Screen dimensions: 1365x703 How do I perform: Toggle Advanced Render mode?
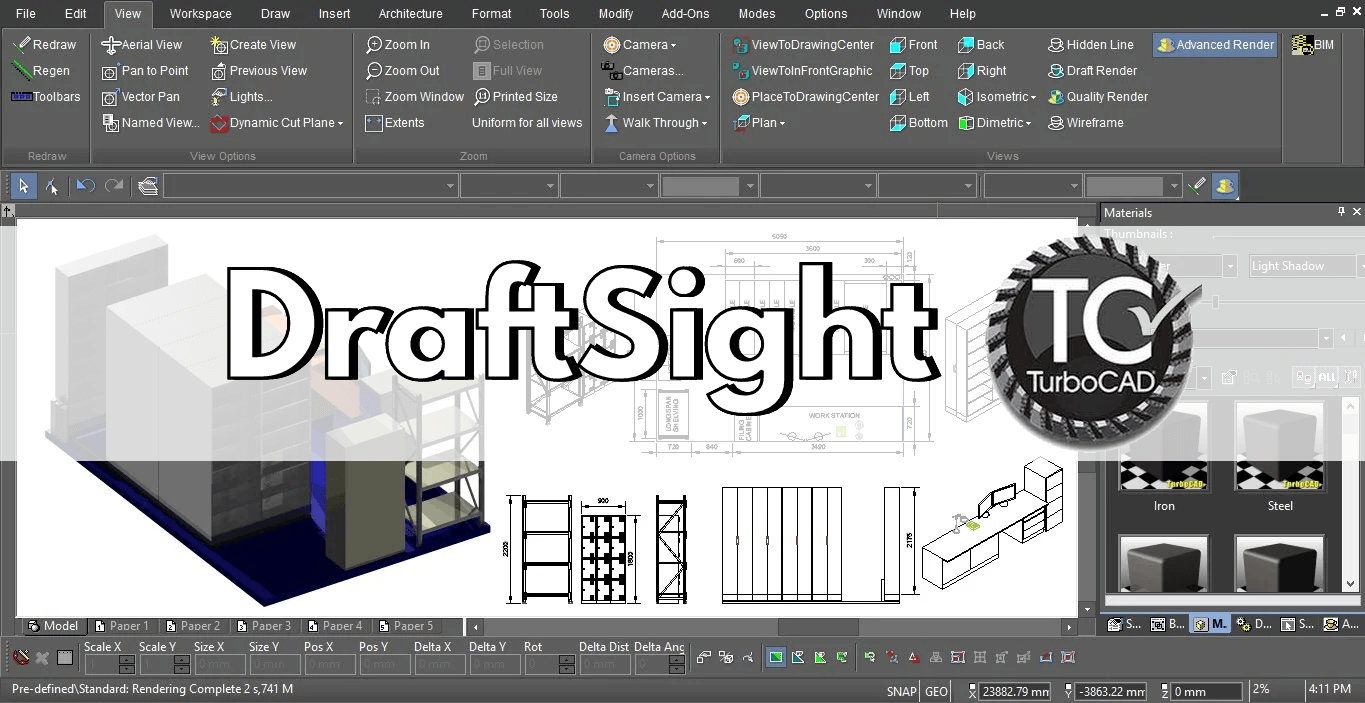[1214, 45]
